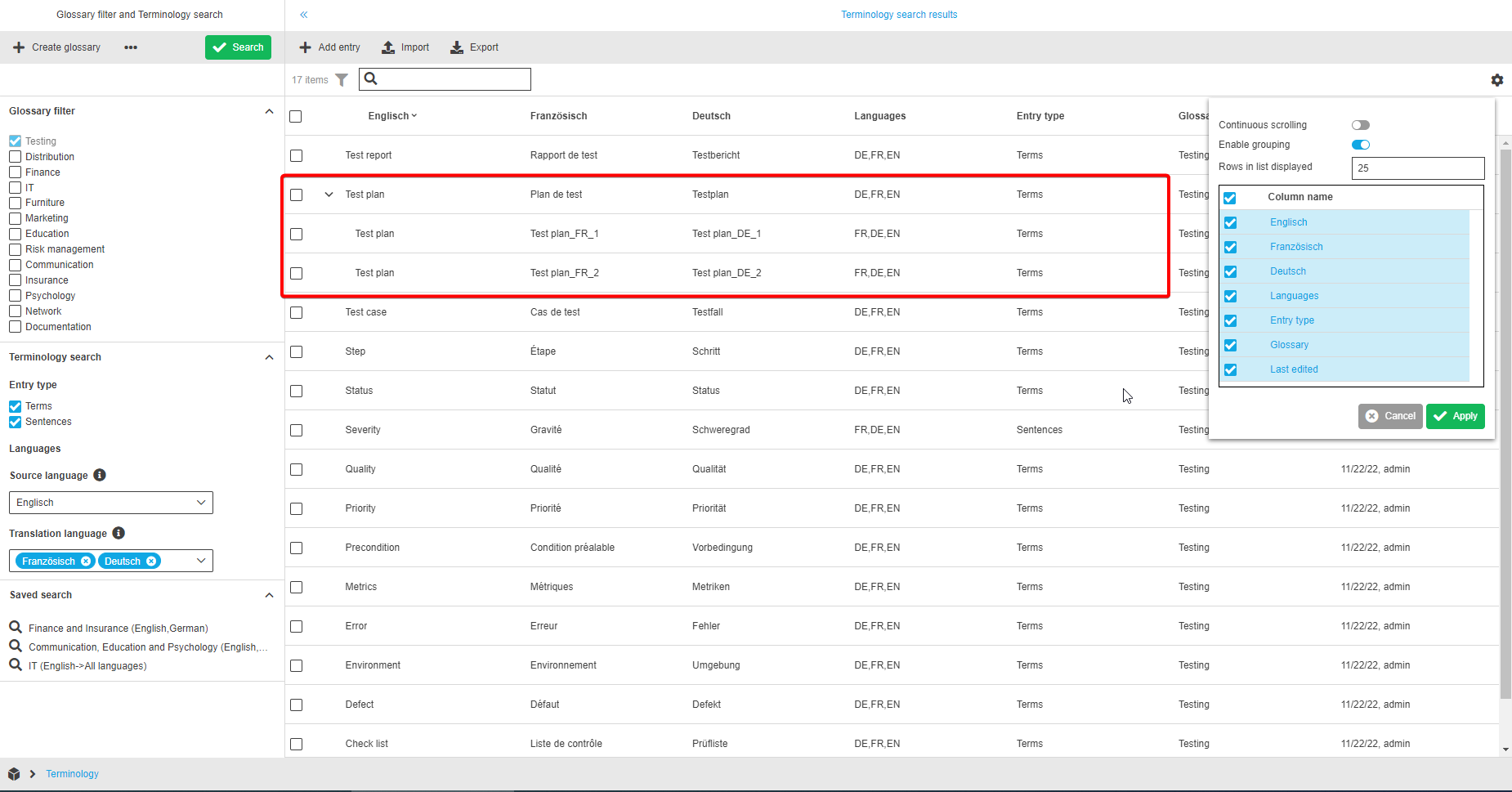Apply the column name changes
The image size is (1512, 792).
(1455, 416)
